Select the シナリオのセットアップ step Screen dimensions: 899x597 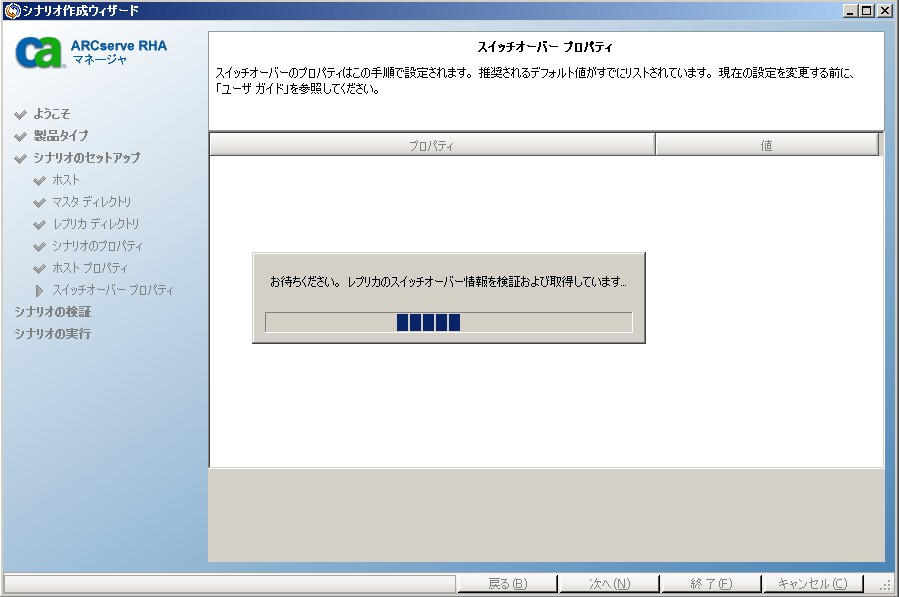[x=87, y=158]
